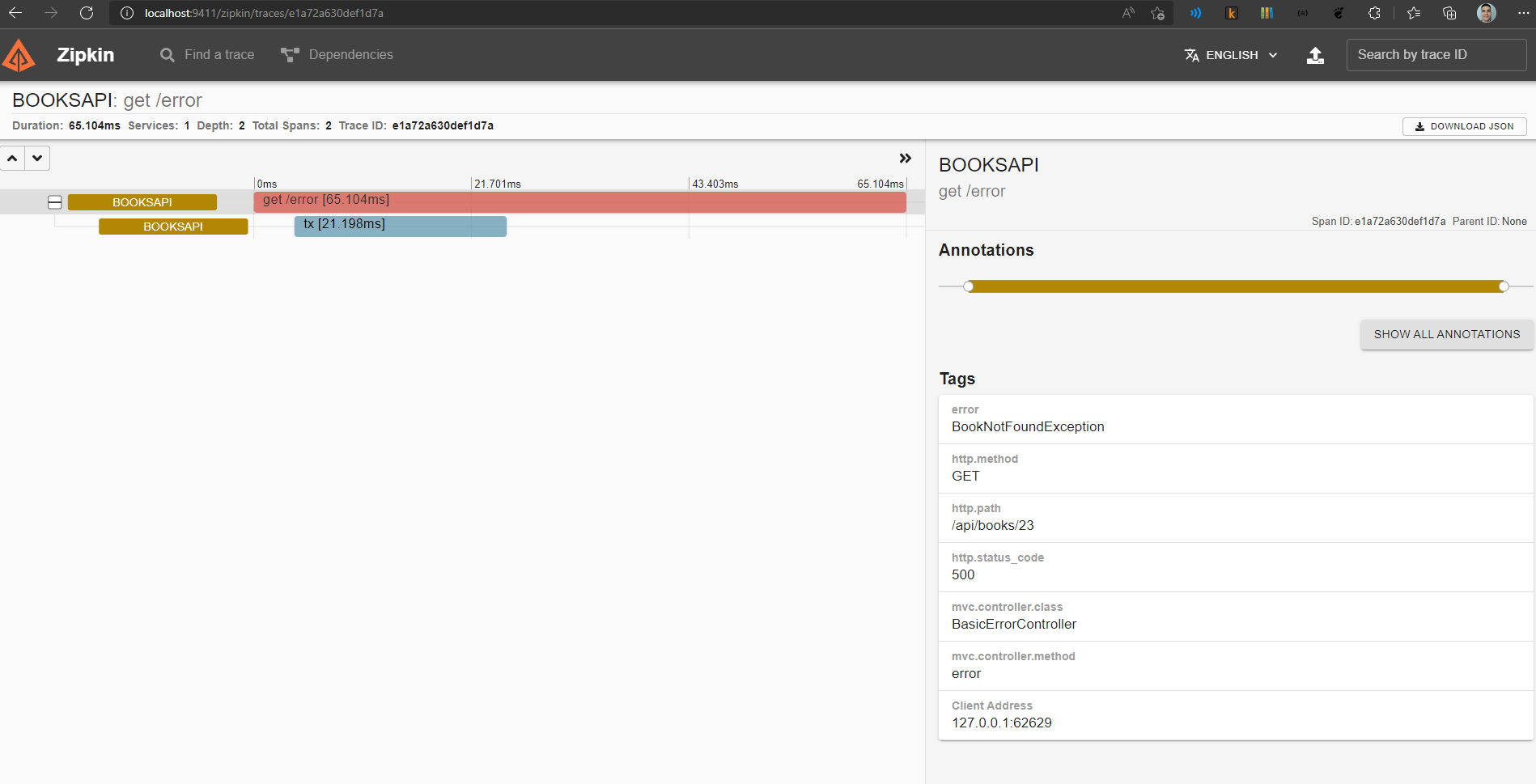Collapse spans with the up chevron

pos(12,159)
